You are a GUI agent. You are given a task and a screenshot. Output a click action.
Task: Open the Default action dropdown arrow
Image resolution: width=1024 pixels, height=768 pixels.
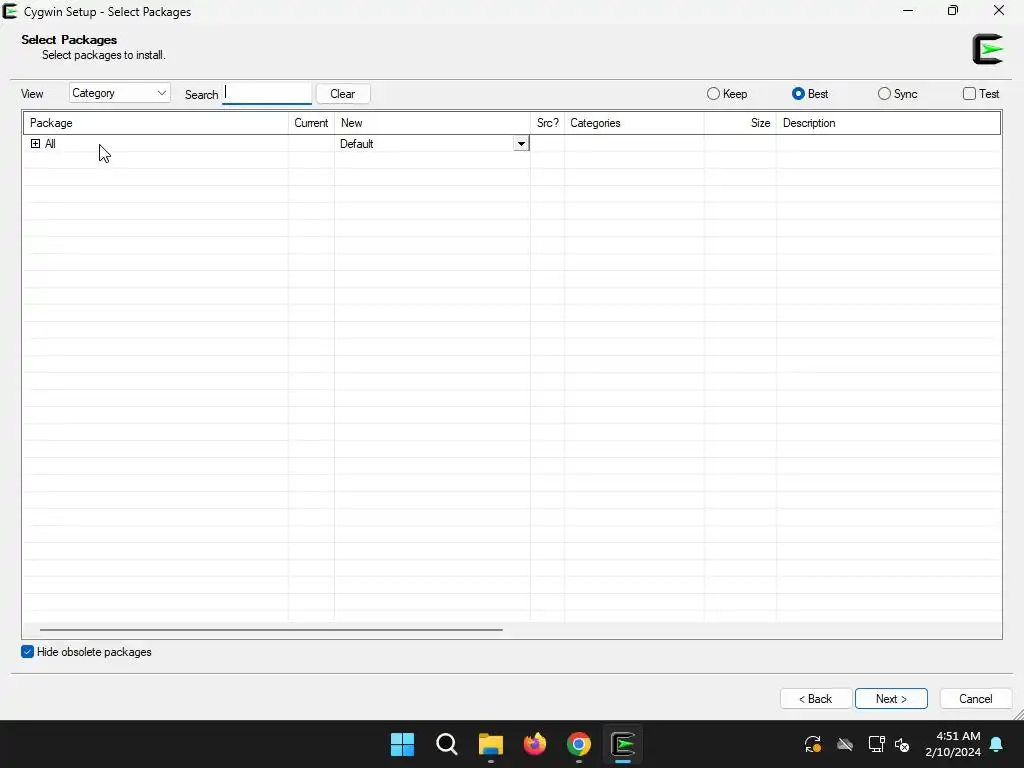pyautogui.click(x=521, y=144)
